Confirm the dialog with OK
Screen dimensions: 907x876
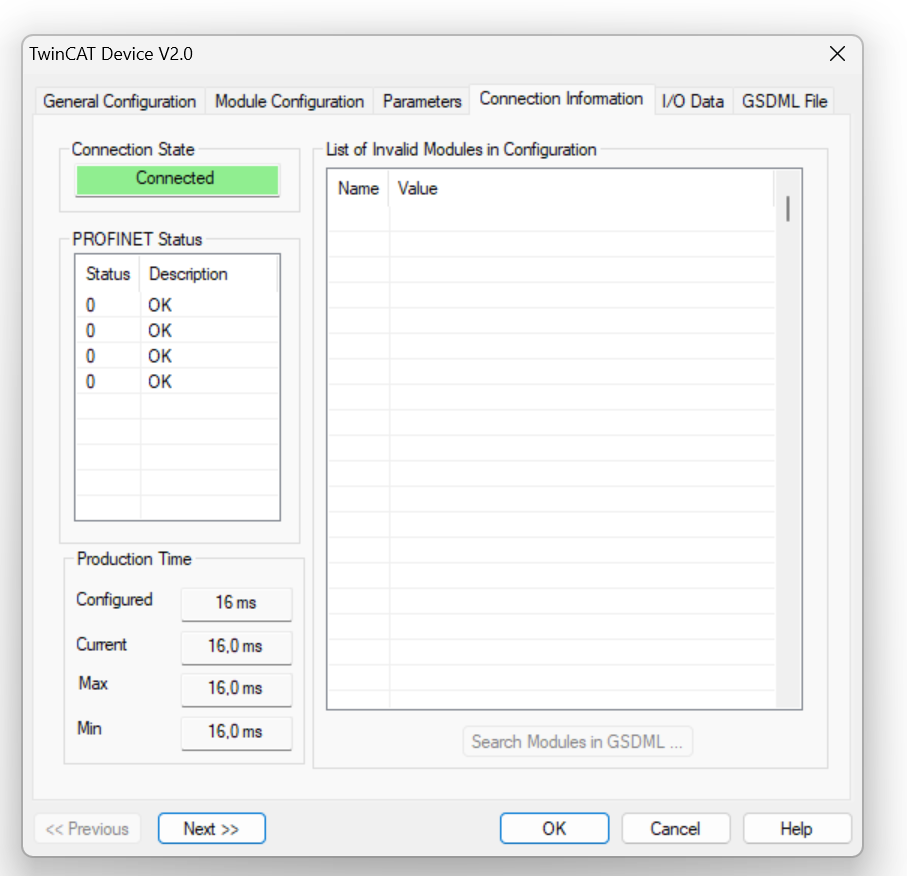coord(554,829)
